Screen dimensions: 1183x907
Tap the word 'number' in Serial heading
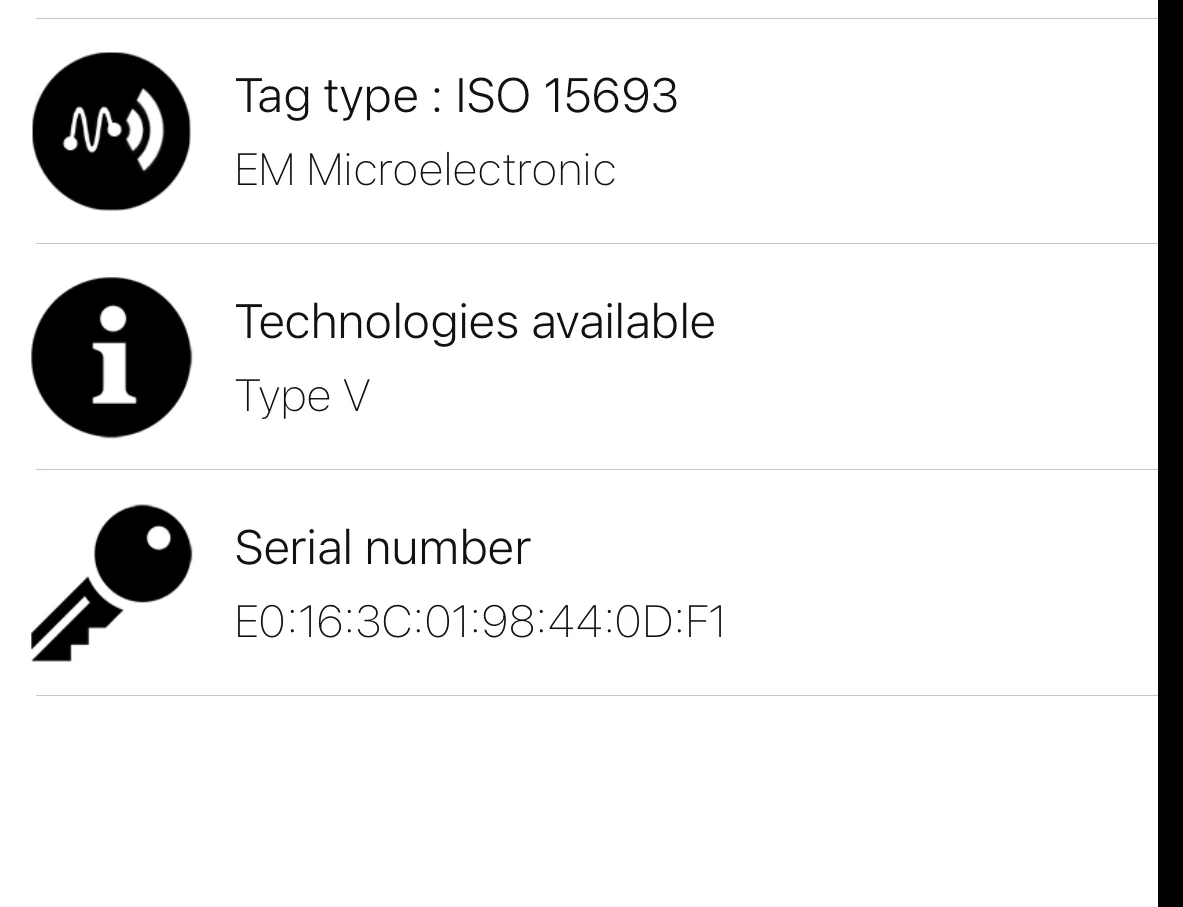coord(447,548)
